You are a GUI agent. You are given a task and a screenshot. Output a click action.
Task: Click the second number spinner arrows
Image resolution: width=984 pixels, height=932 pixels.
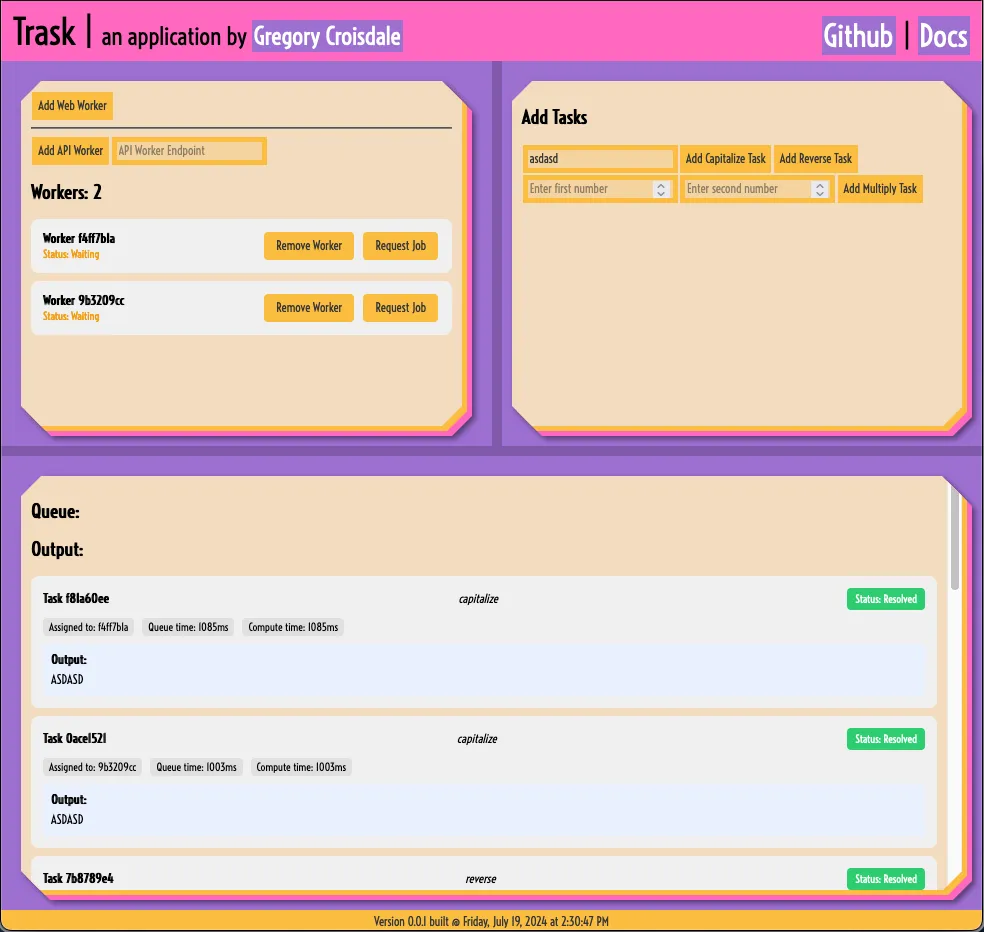[x=819, y=189]
